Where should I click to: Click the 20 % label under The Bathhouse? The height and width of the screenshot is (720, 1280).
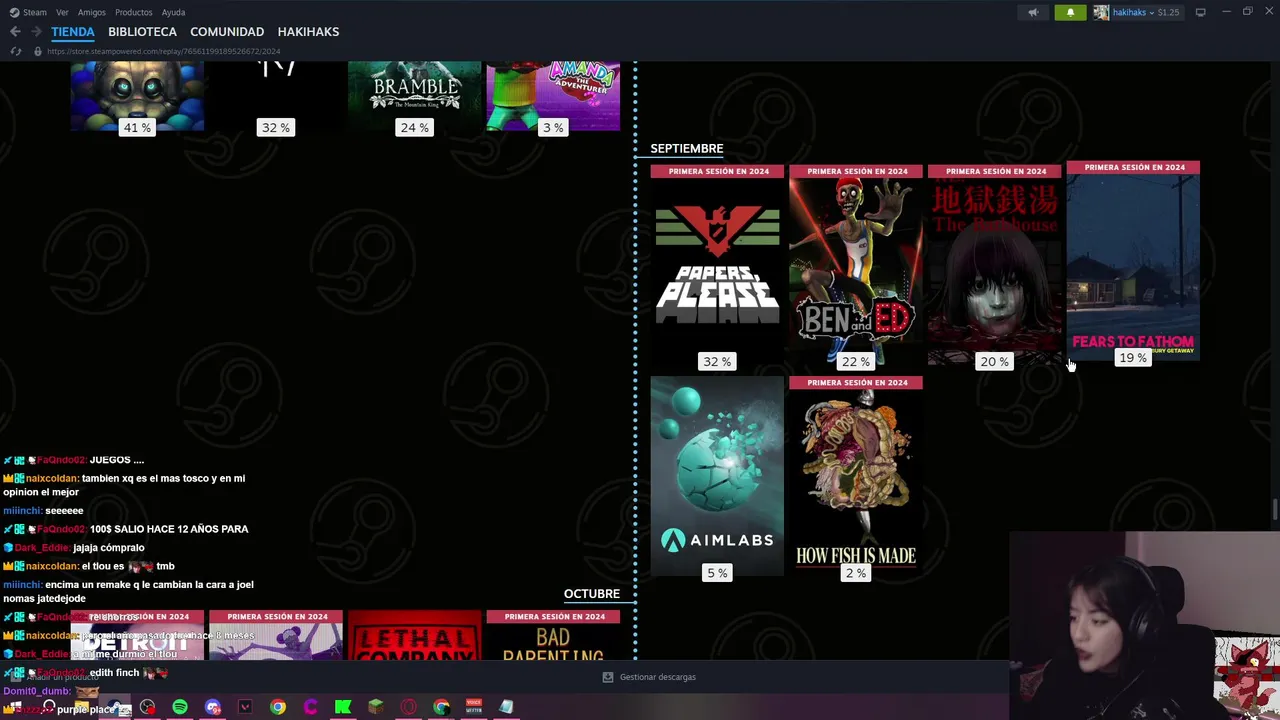click(994, 362)
